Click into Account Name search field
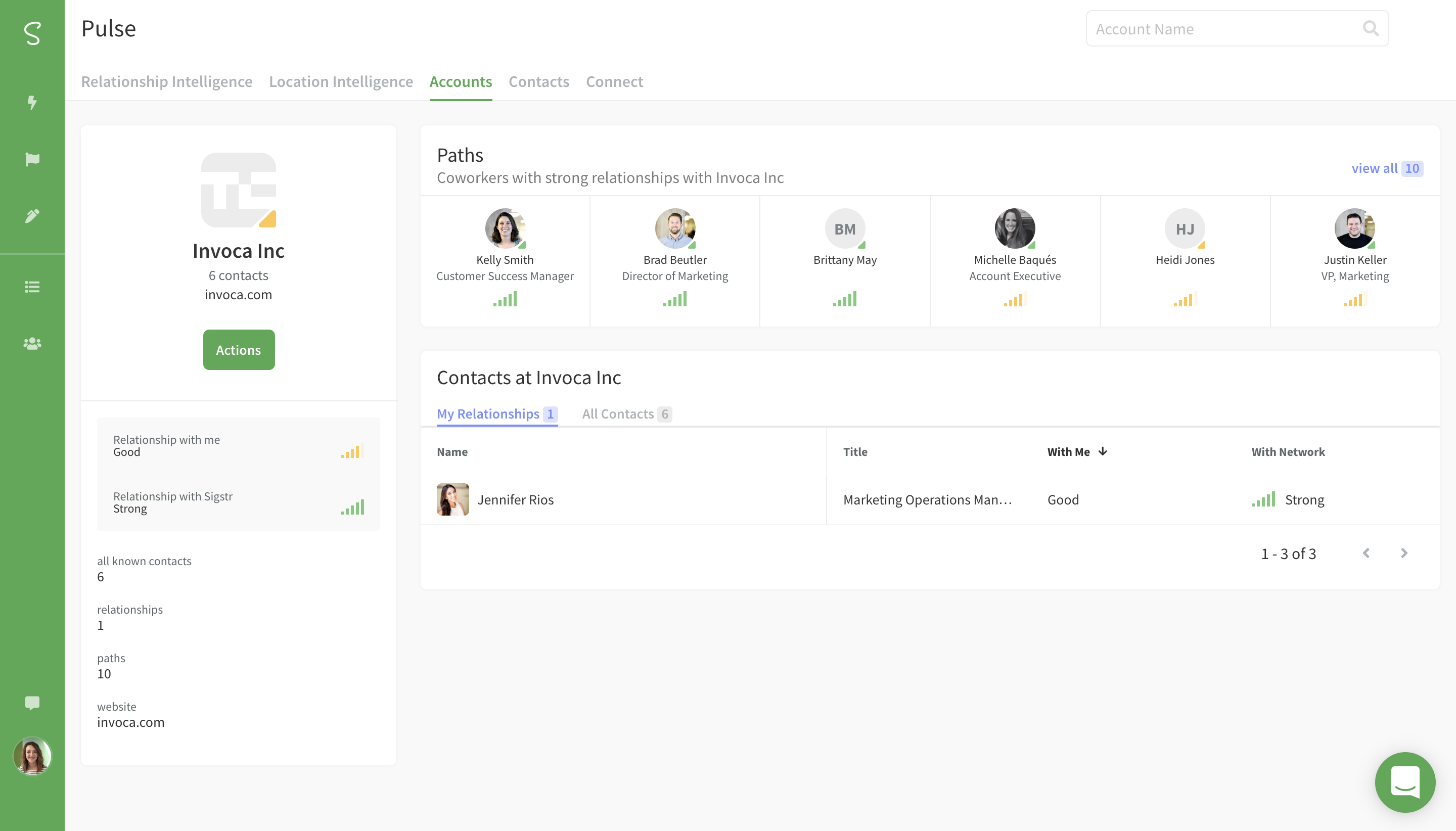This screenshot has width=1456, height=831. coord(1237,28)
